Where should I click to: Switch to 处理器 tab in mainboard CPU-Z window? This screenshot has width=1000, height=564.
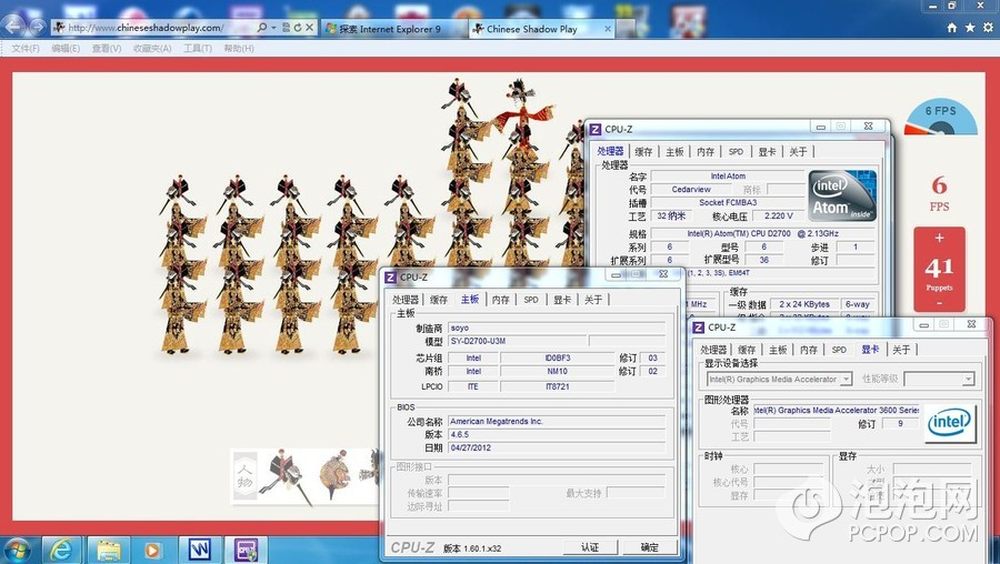tap(406, 299)
